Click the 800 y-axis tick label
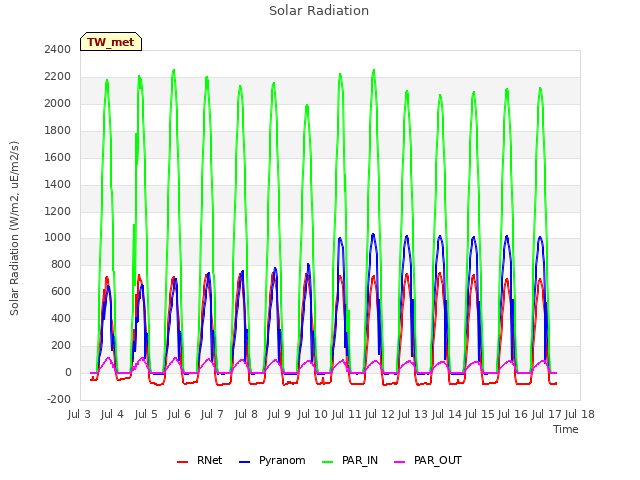This screenshot has height=480, width=640. (x=61, y=264)
